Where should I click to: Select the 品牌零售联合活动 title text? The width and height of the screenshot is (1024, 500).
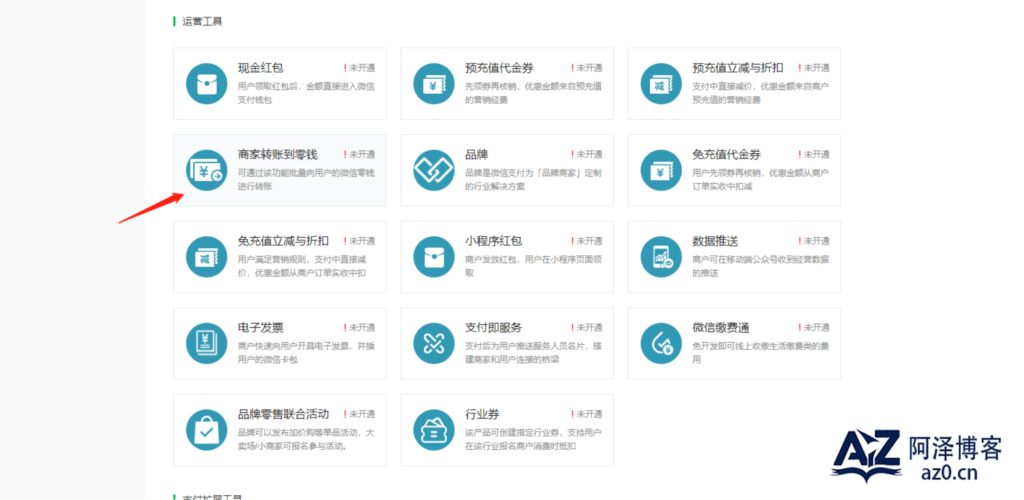[x=283, y=414]
